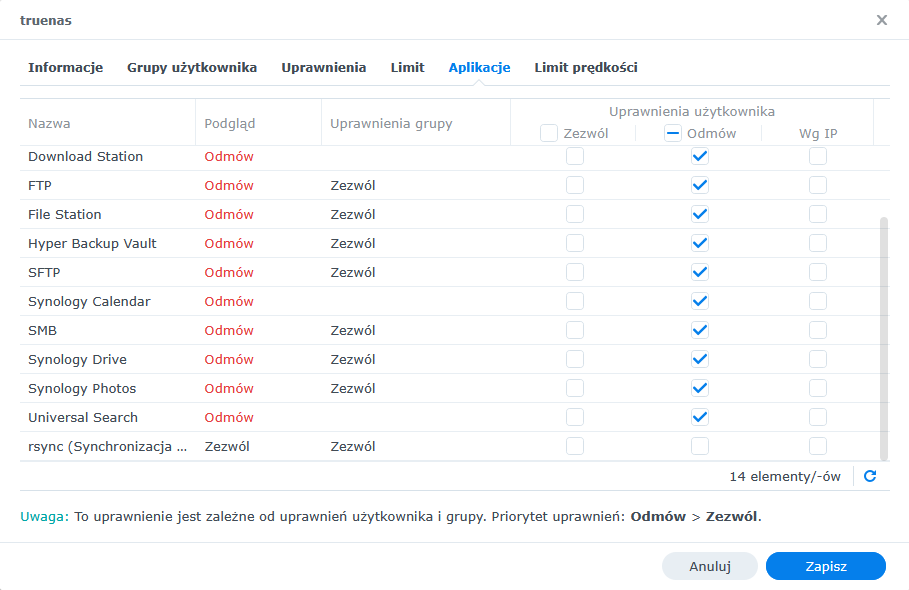
Task: Open the Uprawnienia tab
Action: 323,68
